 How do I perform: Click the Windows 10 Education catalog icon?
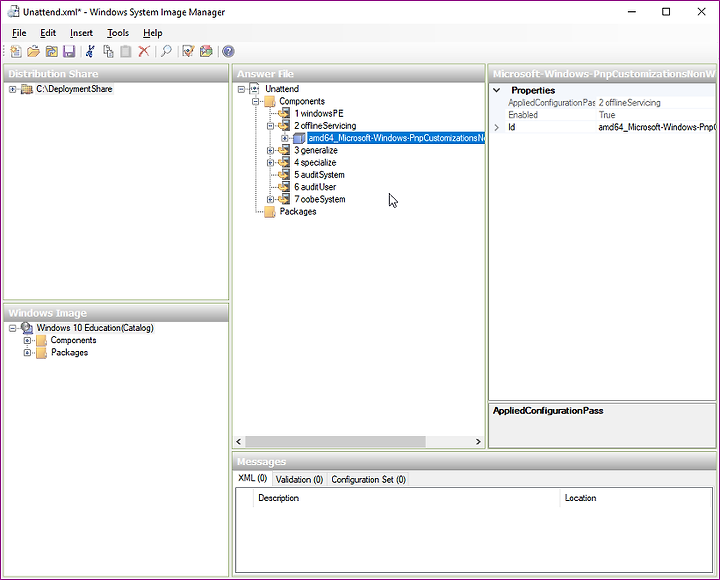[x=27, y=328]
